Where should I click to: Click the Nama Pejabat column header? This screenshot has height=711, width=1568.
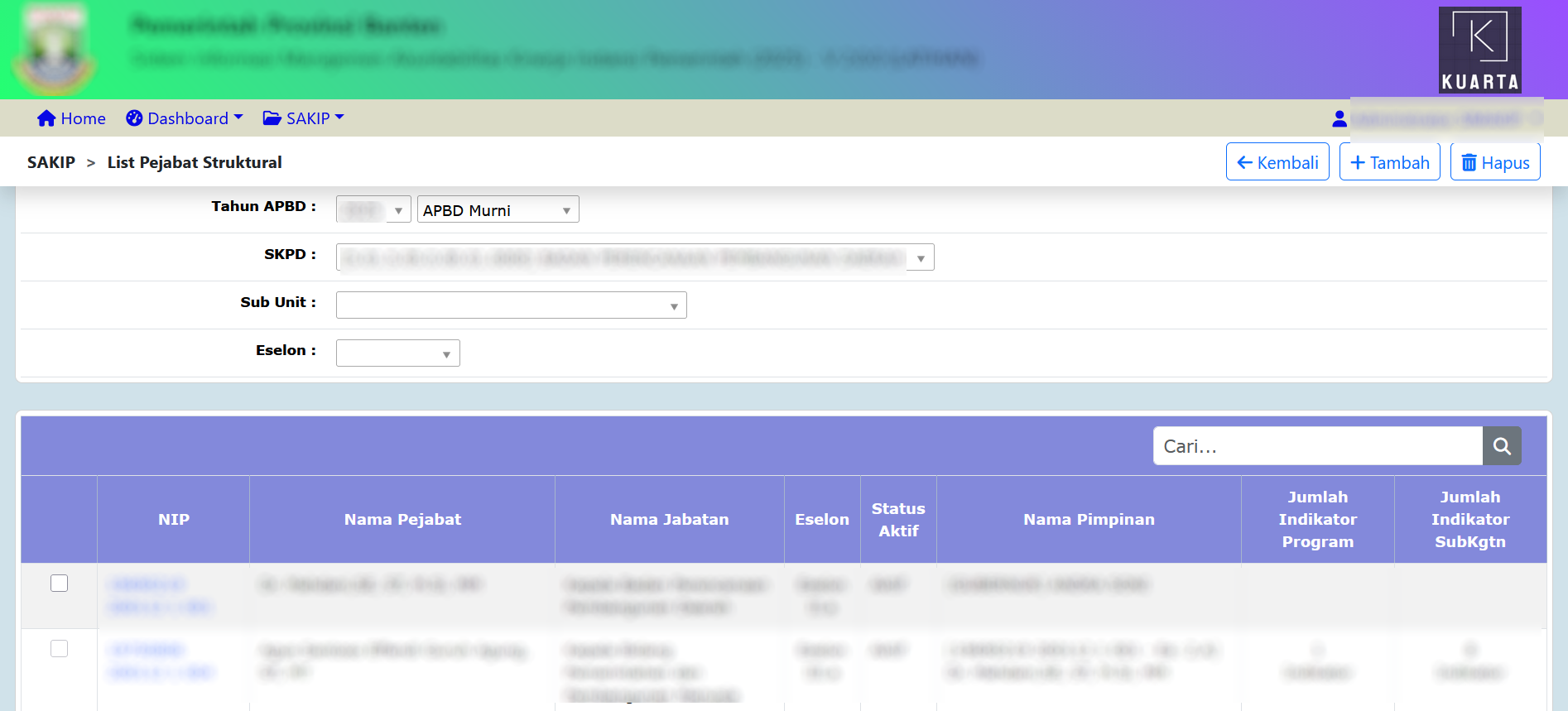(402, 520)
